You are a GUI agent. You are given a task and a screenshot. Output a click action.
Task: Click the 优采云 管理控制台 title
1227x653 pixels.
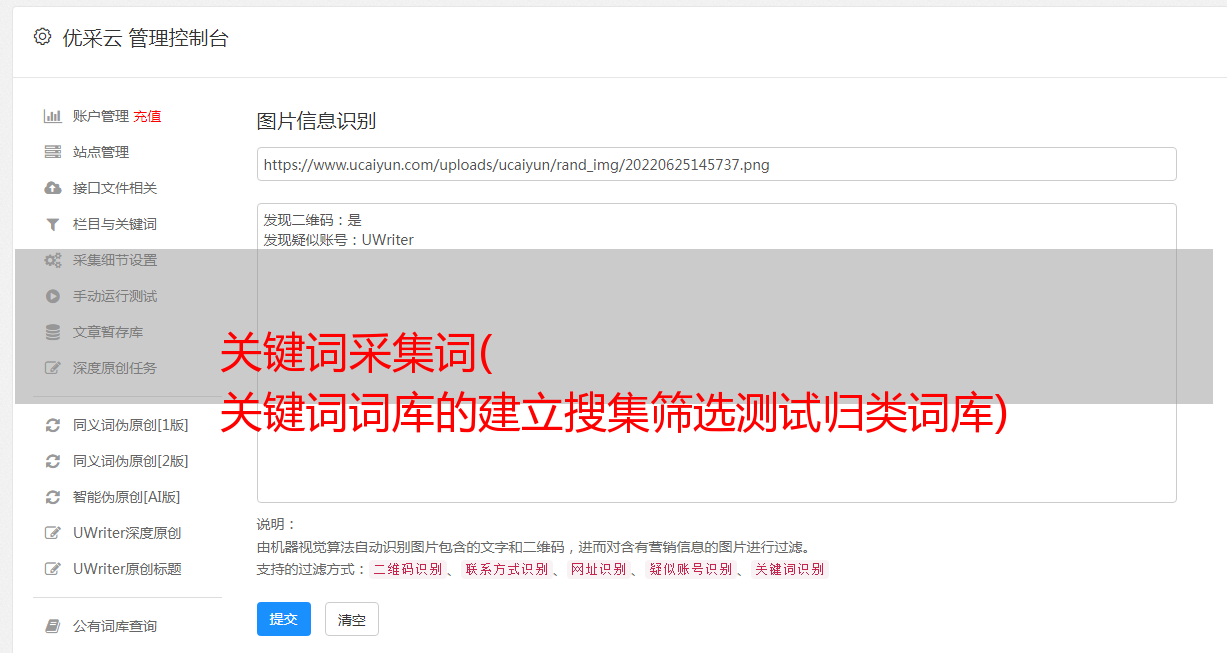[145, 38]
